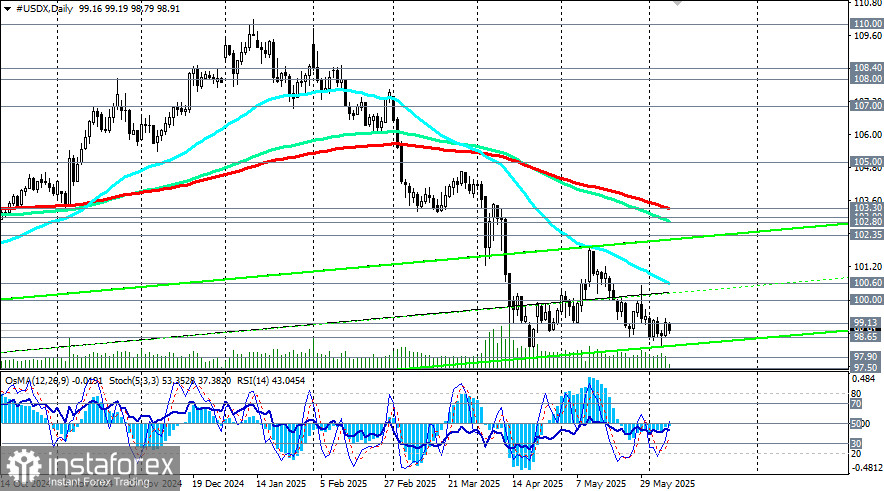Click the #USDX,Daily chart title
This screenshot has height=491, width=884.
pyautogui.click(x=45, y=9)
